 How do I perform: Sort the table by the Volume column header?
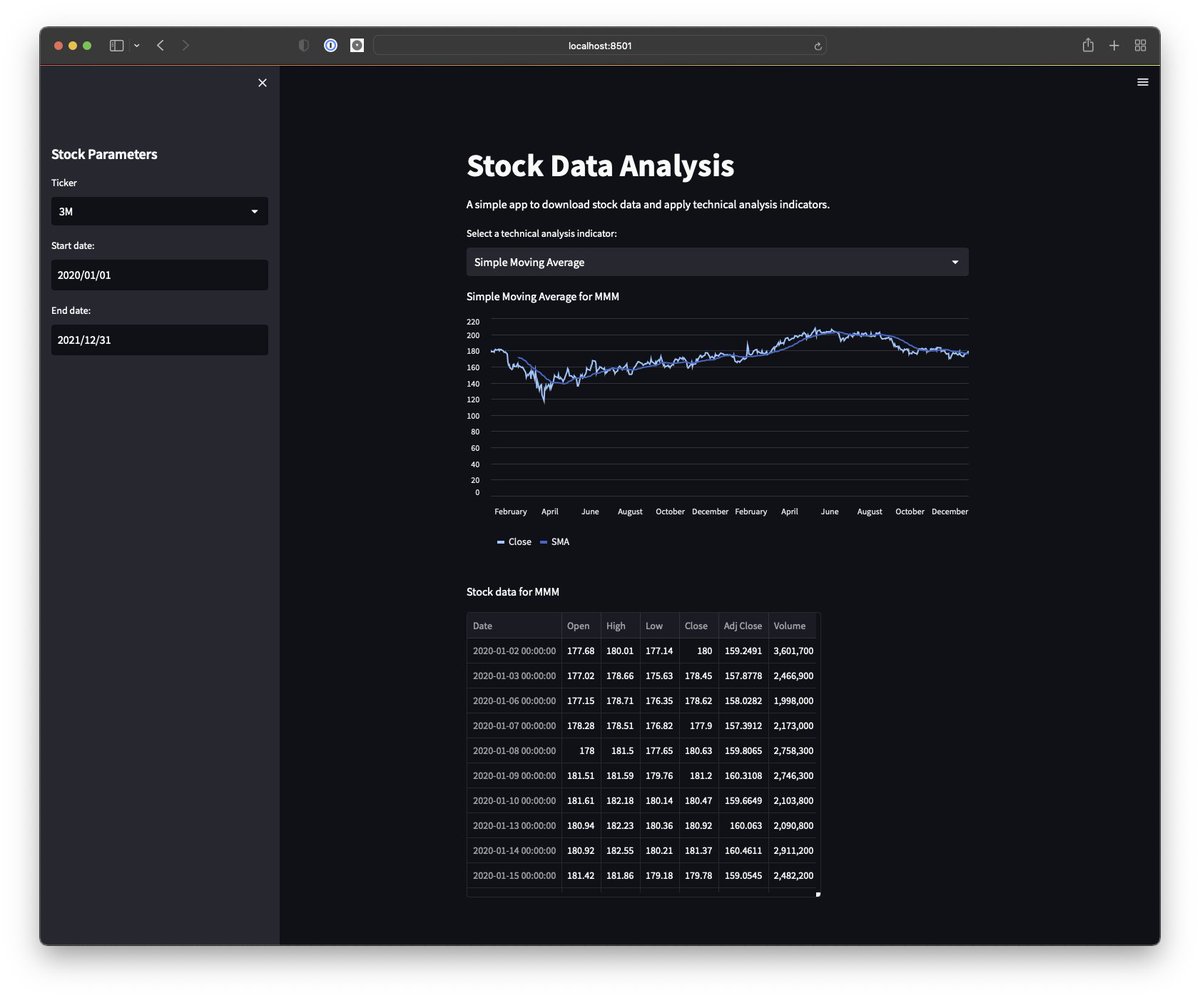click(x=790, y=625)
